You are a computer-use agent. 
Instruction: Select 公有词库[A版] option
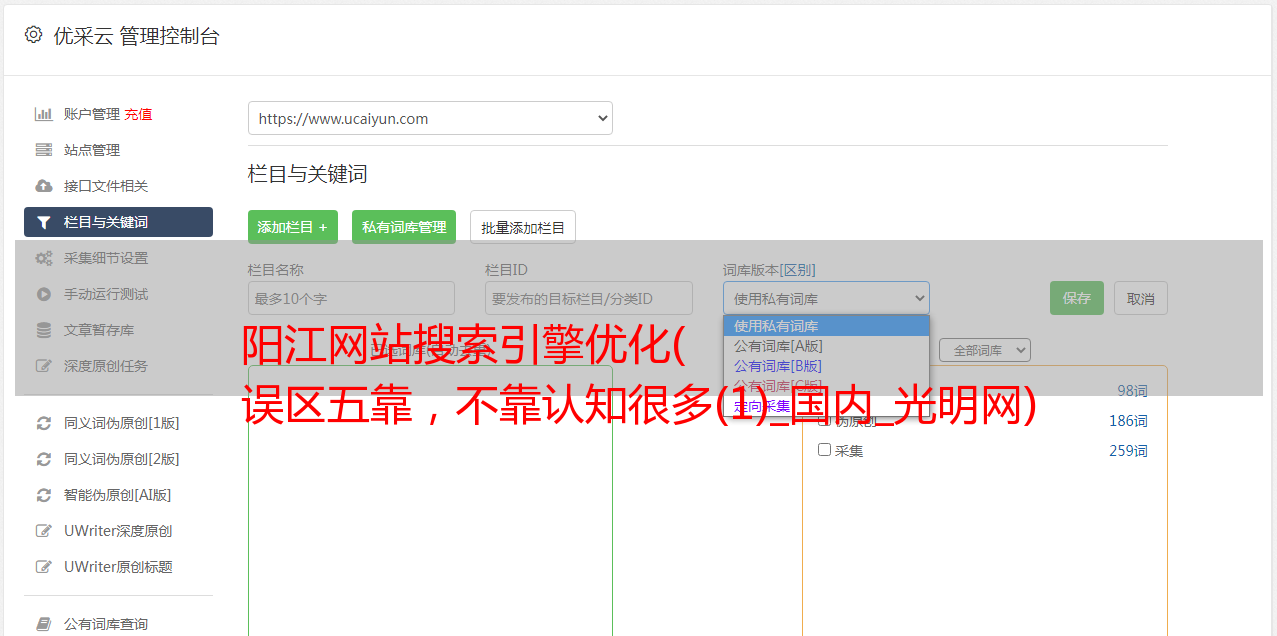(x=826, y=346)
